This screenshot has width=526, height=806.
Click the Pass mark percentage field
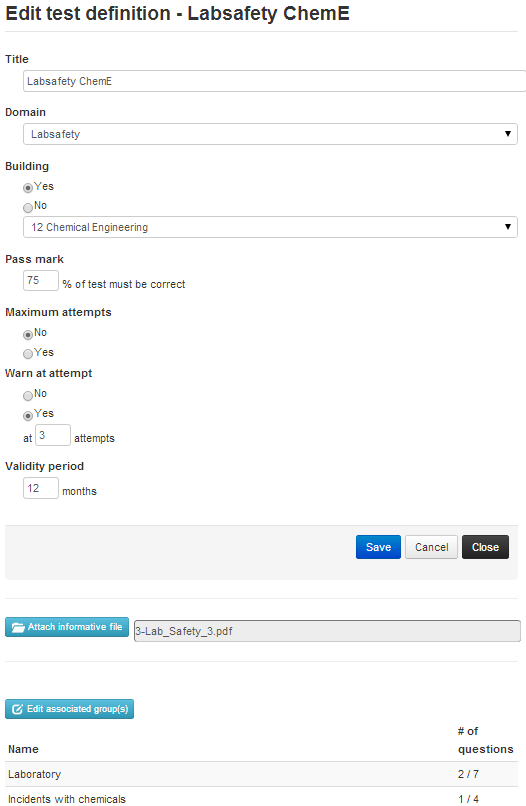pyautogui.click(x=41, y=281)
